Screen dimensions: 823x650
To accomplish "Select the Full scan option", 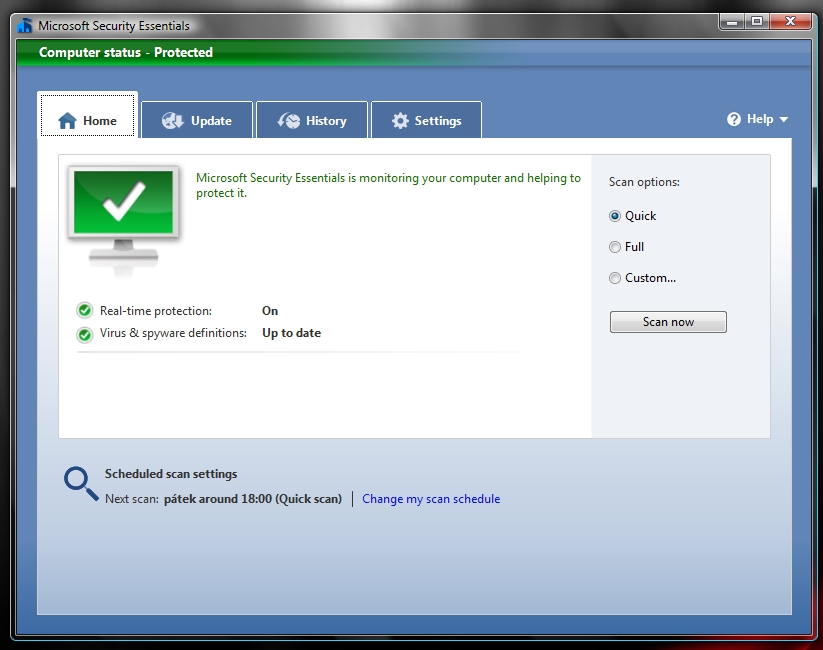I will (x=615, y=247).
